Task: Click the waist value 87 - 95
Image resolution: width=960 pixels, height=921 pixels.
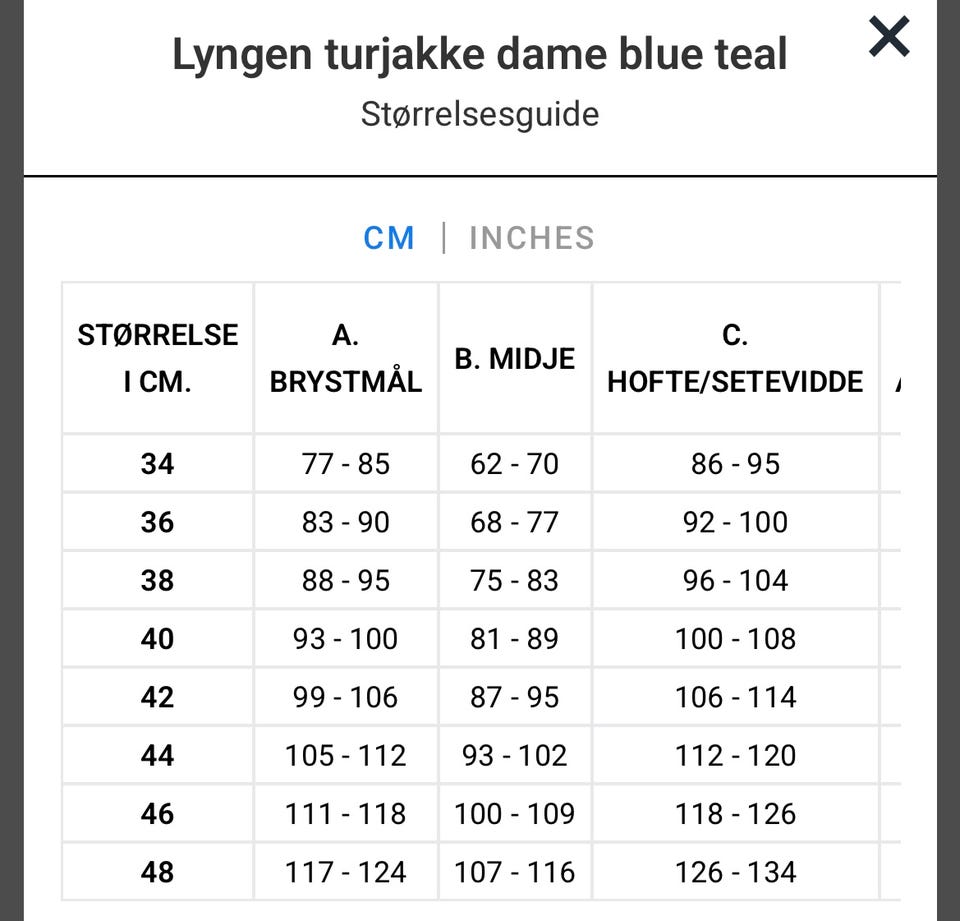Action: point(514,697)
